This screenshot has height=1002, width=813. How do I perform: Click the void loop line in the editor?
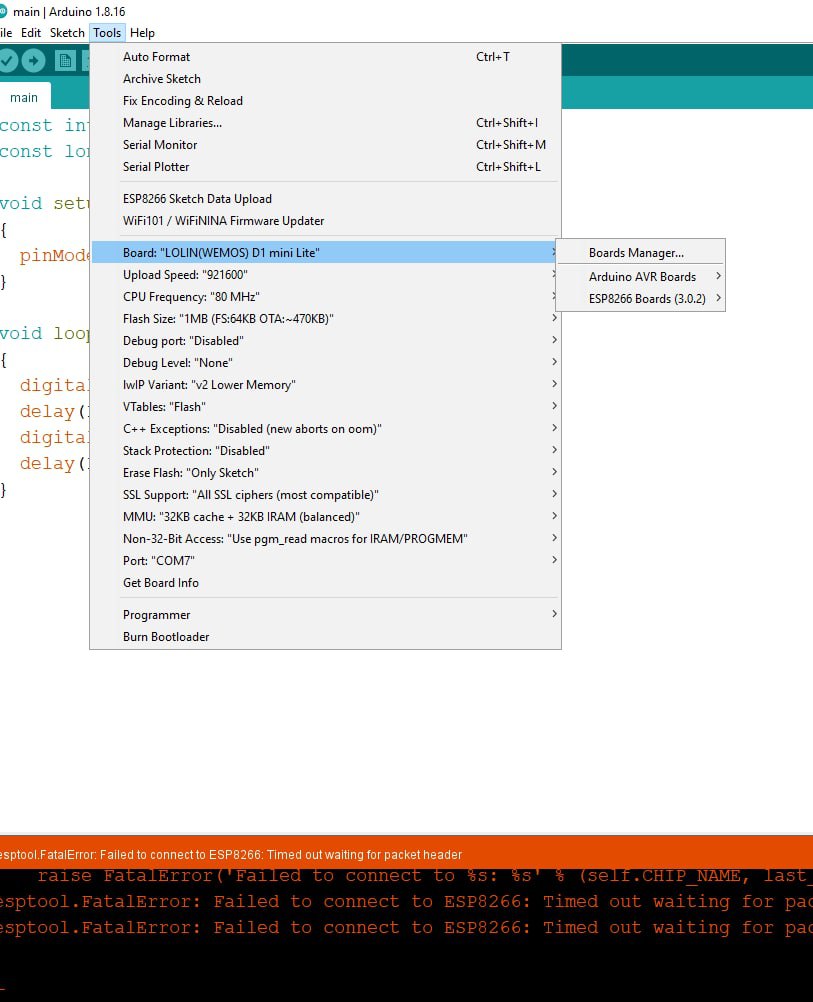(x=45, y=334)
